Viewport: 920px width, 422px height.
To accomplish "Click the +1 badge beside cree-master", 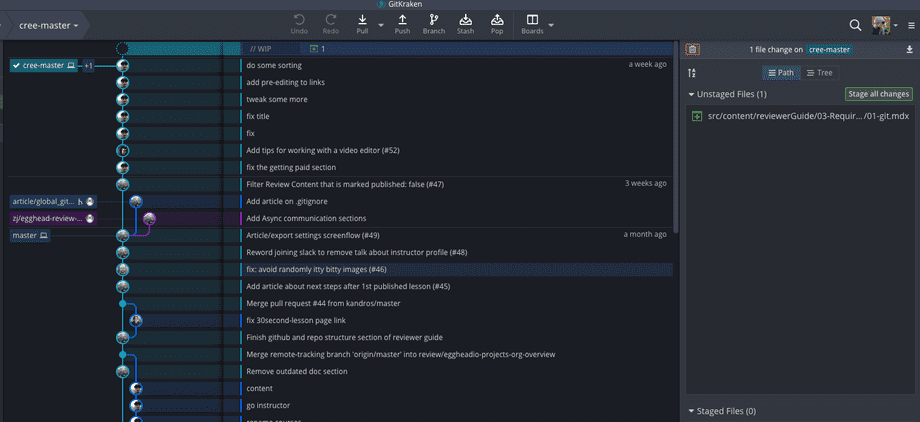I will point(89,66).
